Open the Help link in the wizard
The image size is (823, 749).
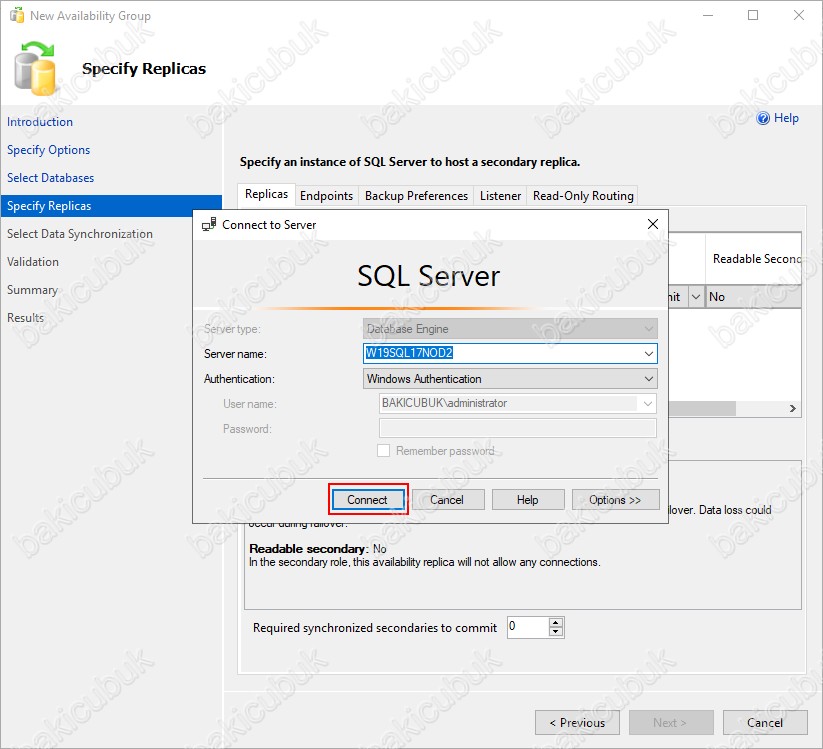click(786, 118)
